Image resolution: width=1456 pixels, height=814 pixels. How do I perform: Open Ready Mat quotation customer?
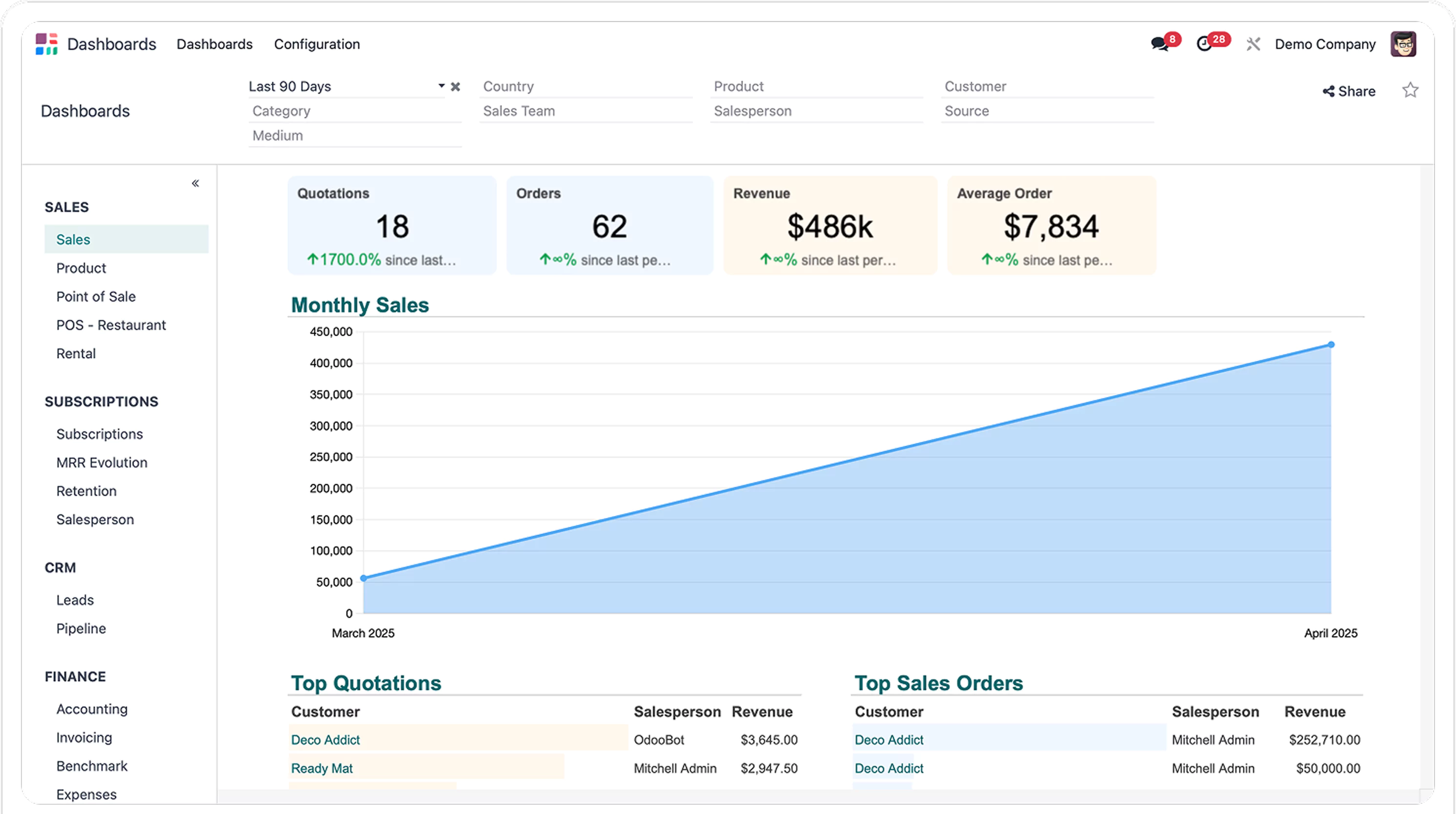point(322,768)
